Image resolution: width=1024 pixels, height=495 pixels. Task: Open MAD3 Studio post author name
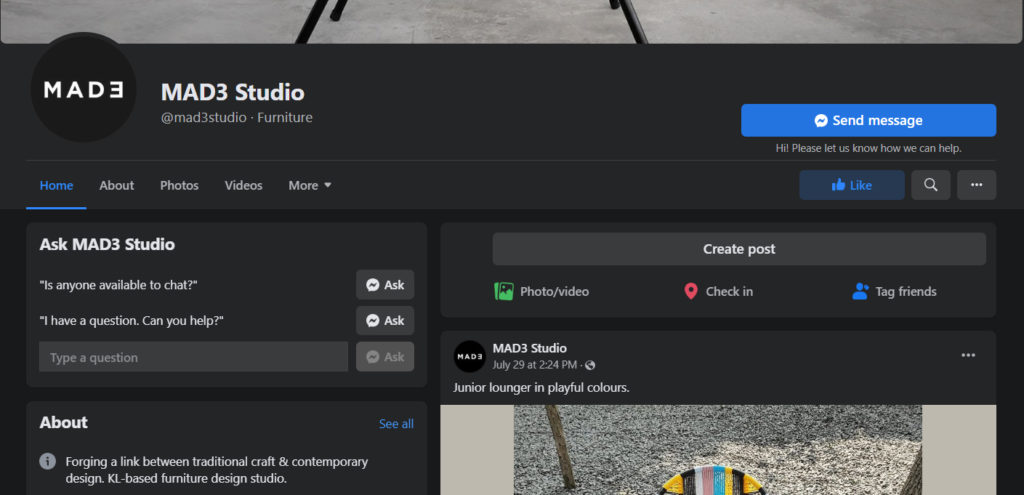(x=529, y=348)
